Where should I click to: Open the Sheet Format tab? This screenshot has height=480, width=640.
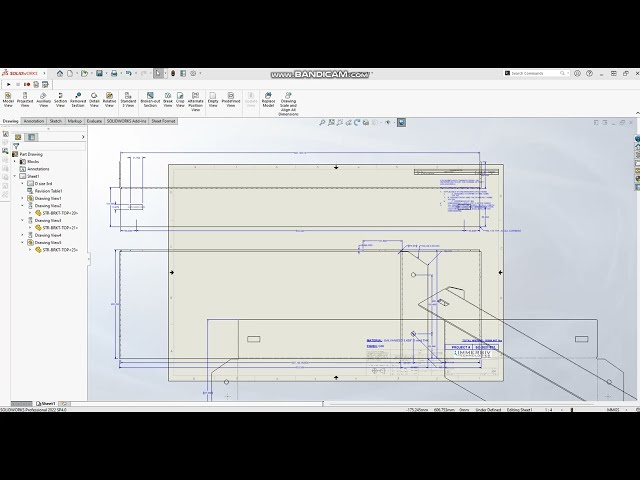click(x=163, y=121)
